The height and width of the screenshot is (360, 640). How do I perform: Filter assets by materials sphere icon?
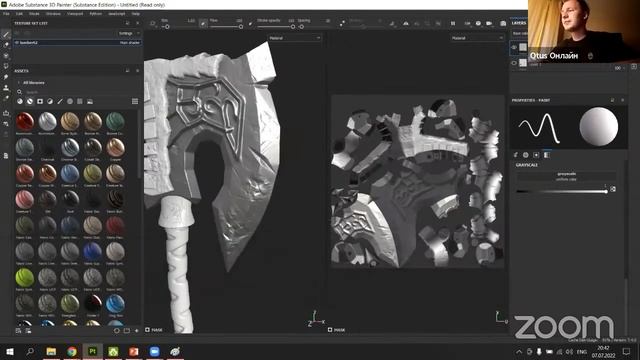20,101
